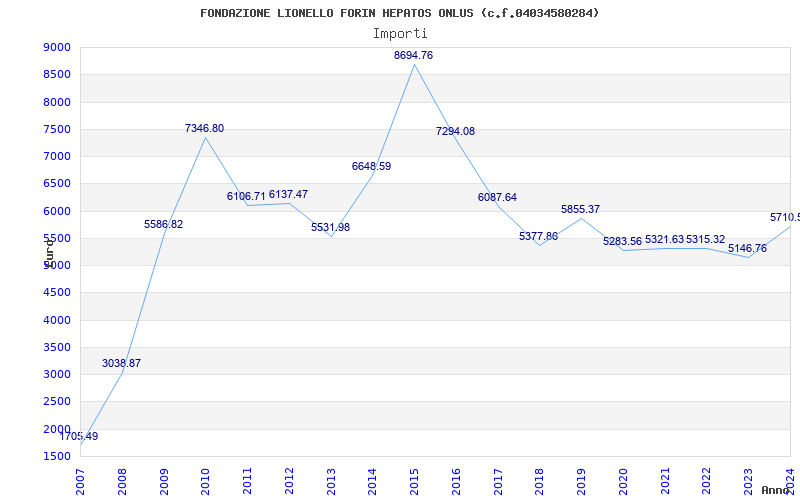Image resolution: width=800 pixels, height=500 pixels.
Task: Select the 5377.86 data label
Action: click(x=539, y=236)
